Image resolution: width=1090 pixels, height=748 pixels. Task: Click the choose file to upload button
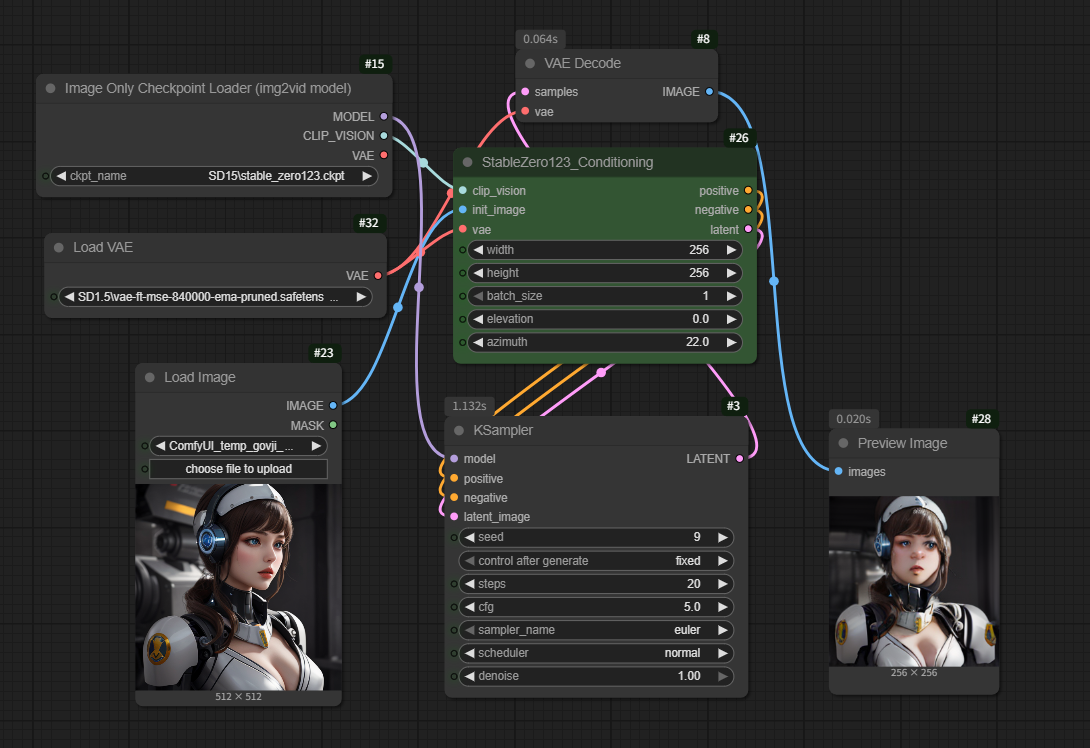pyautogui.click(x=238, y=469)
